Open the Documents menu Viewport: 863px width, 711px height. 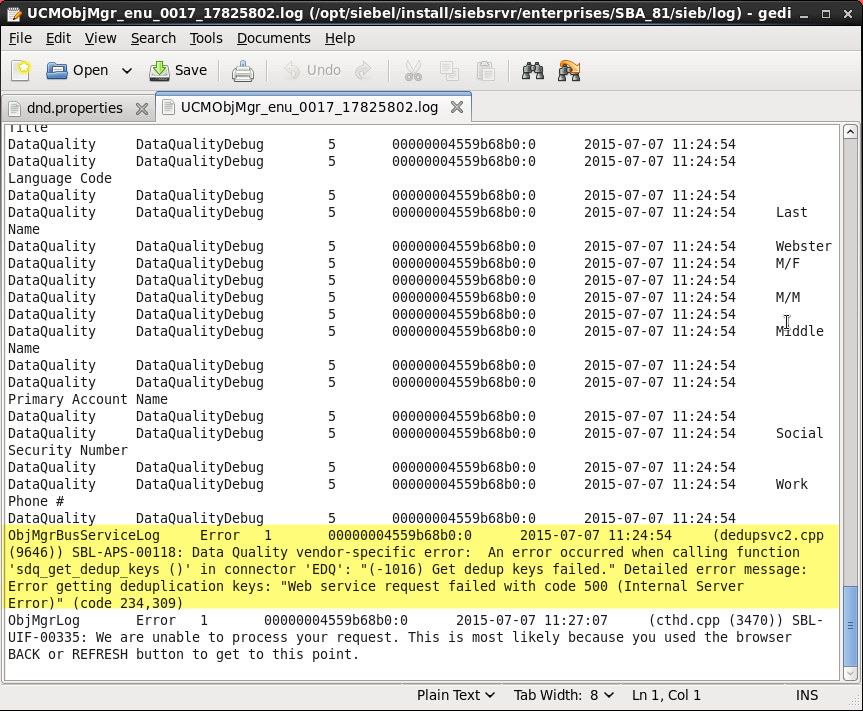point(273,38)
